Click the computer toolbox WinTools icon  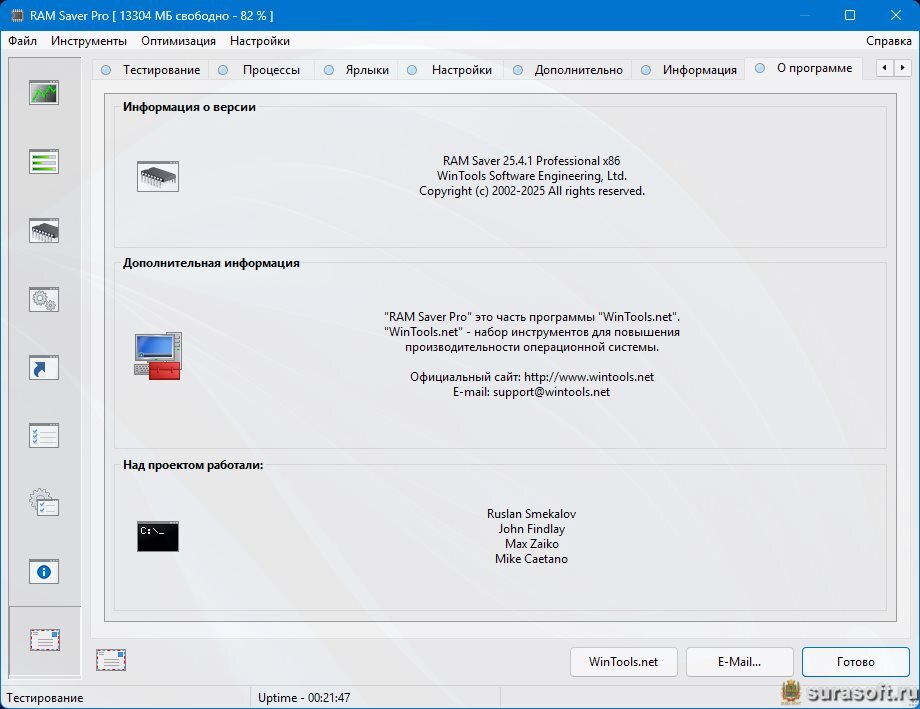coord(158,356)
